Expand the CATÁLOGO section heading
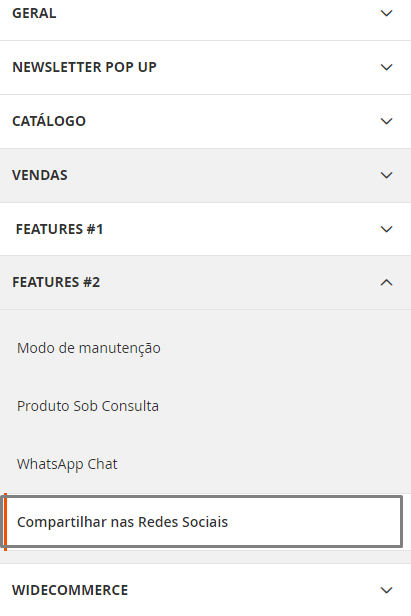Viewport: 411px width, 616px height. click(49, 121)
